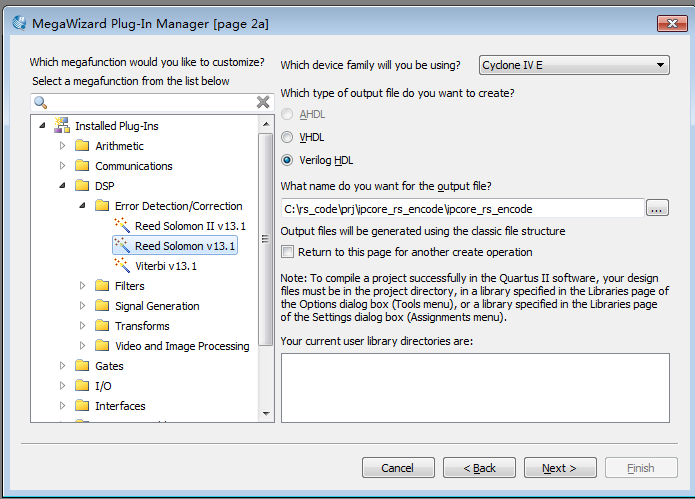The height and width of the screenshot is (499, 695).
Task: Click the Interfaces folder icon
Action: [x=82, y=405]
